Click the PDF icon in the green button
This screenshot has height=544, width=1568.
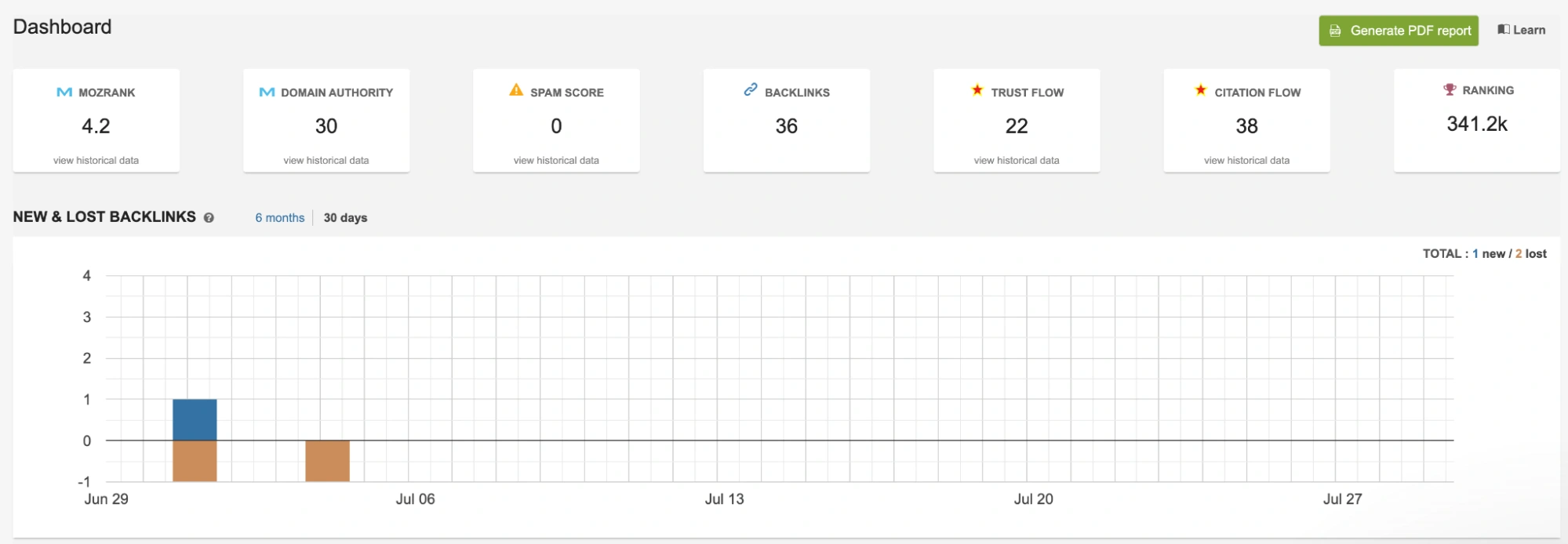(x=1335, y=31)
